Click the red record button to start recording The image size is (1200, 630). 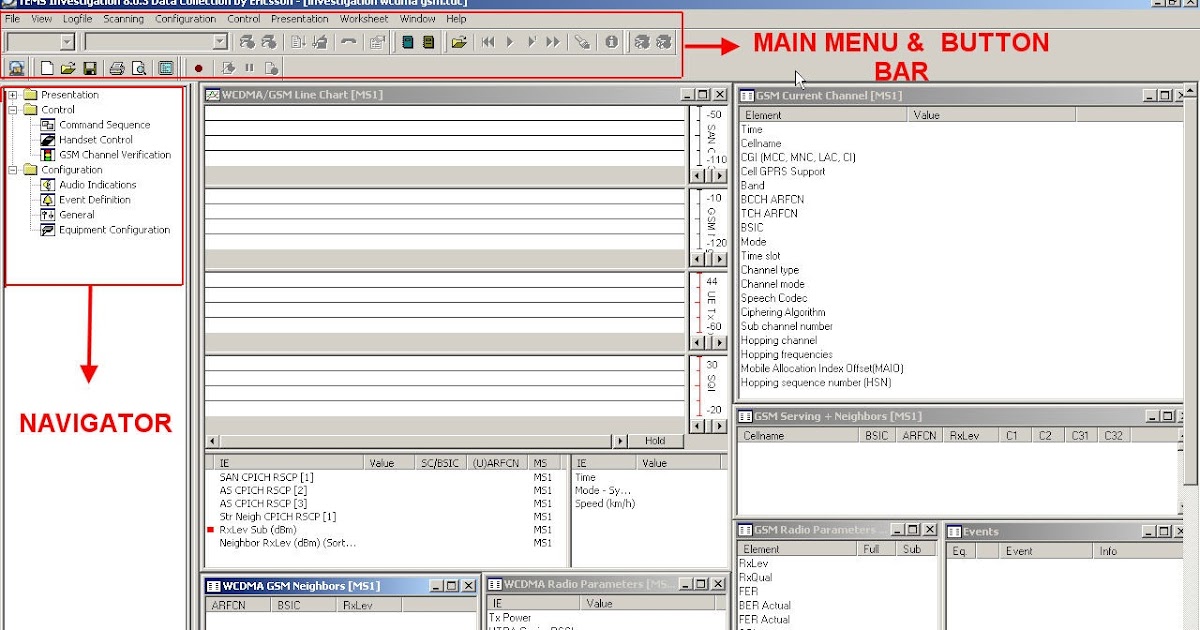pos(199,68)
